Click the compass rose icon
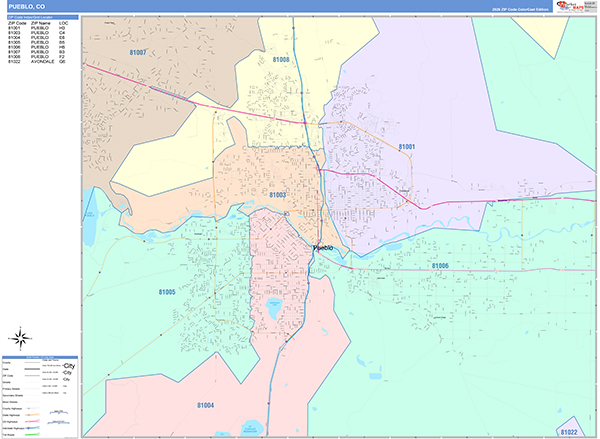Screen dimensions: 600x439 pyautogui.click(x=22, y=337)
